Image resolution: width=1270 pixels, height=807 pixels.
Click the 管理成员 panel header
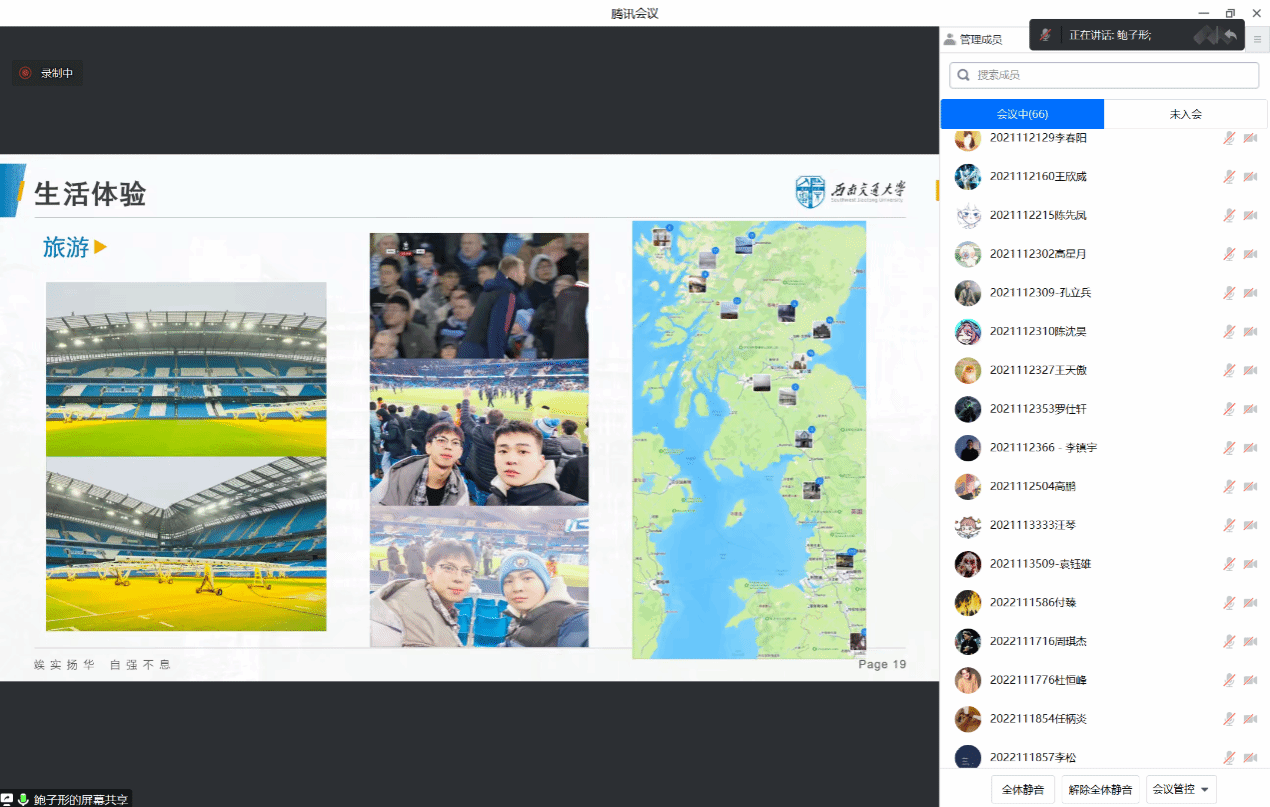(973, 39)
